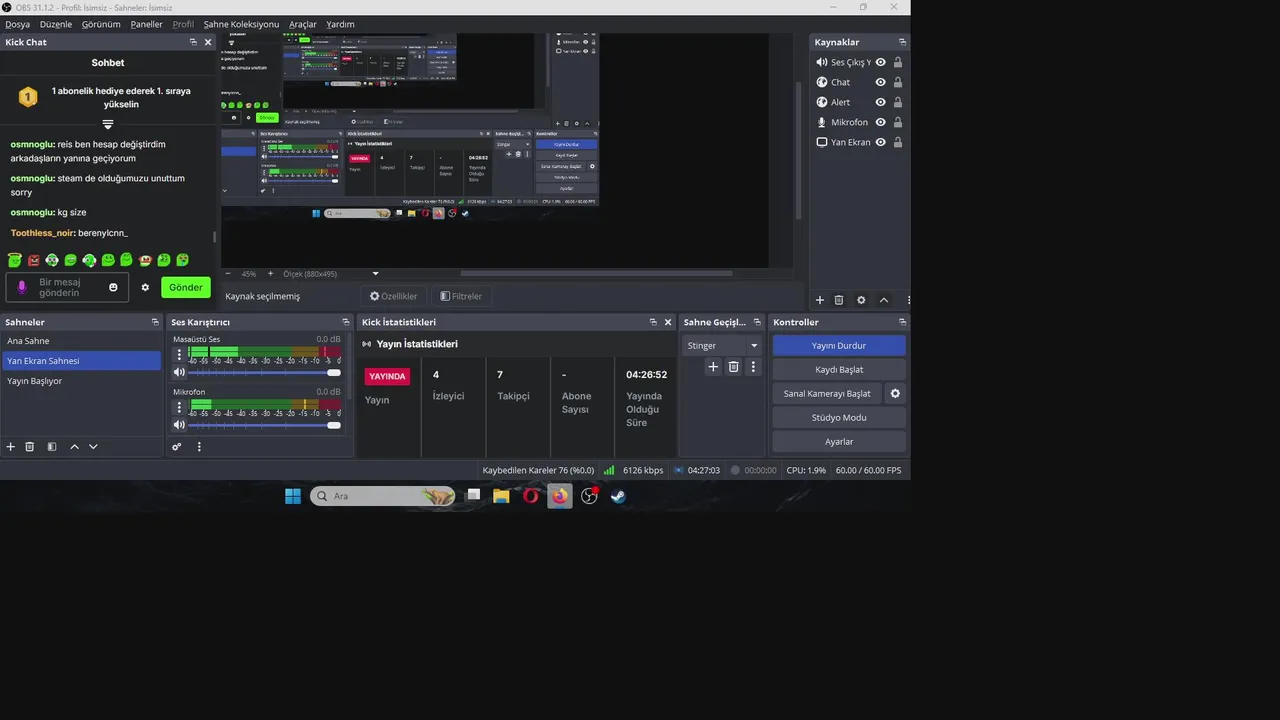Screen dimensions: 1280x720
Task: Add a new scene with plus icon
Action: (11, 447)
